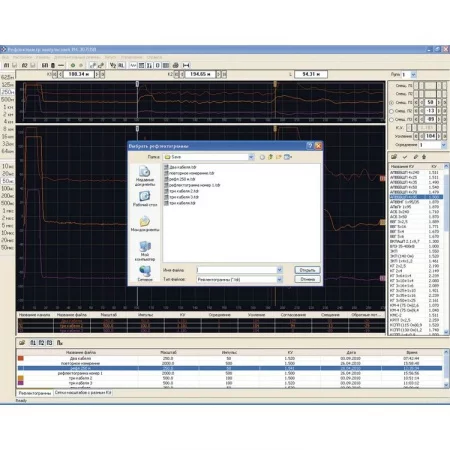
Task: Click the save icon next to Ф2
Action: (x=33, y=65)
